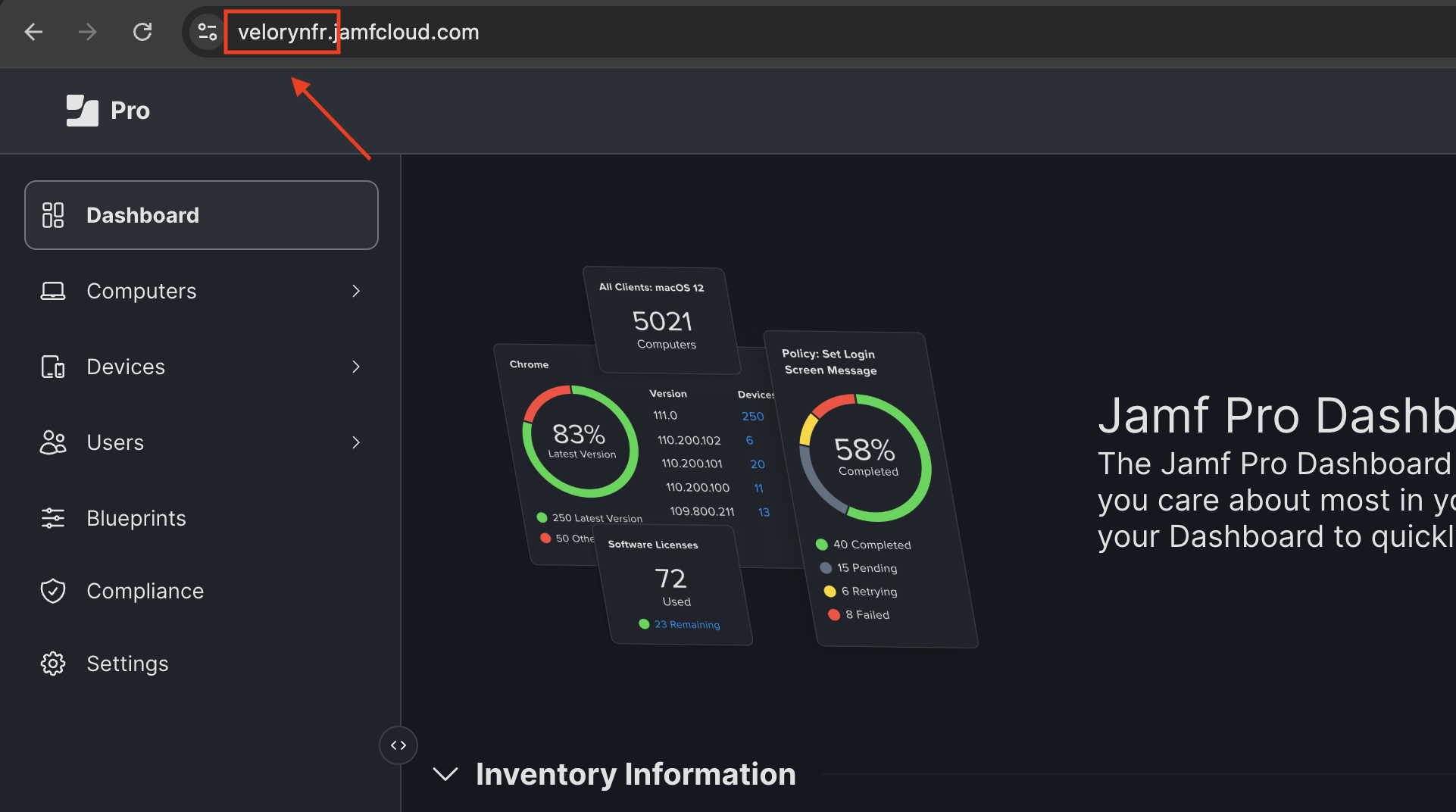Click the browser forward arrow

(x=88, y=32)
